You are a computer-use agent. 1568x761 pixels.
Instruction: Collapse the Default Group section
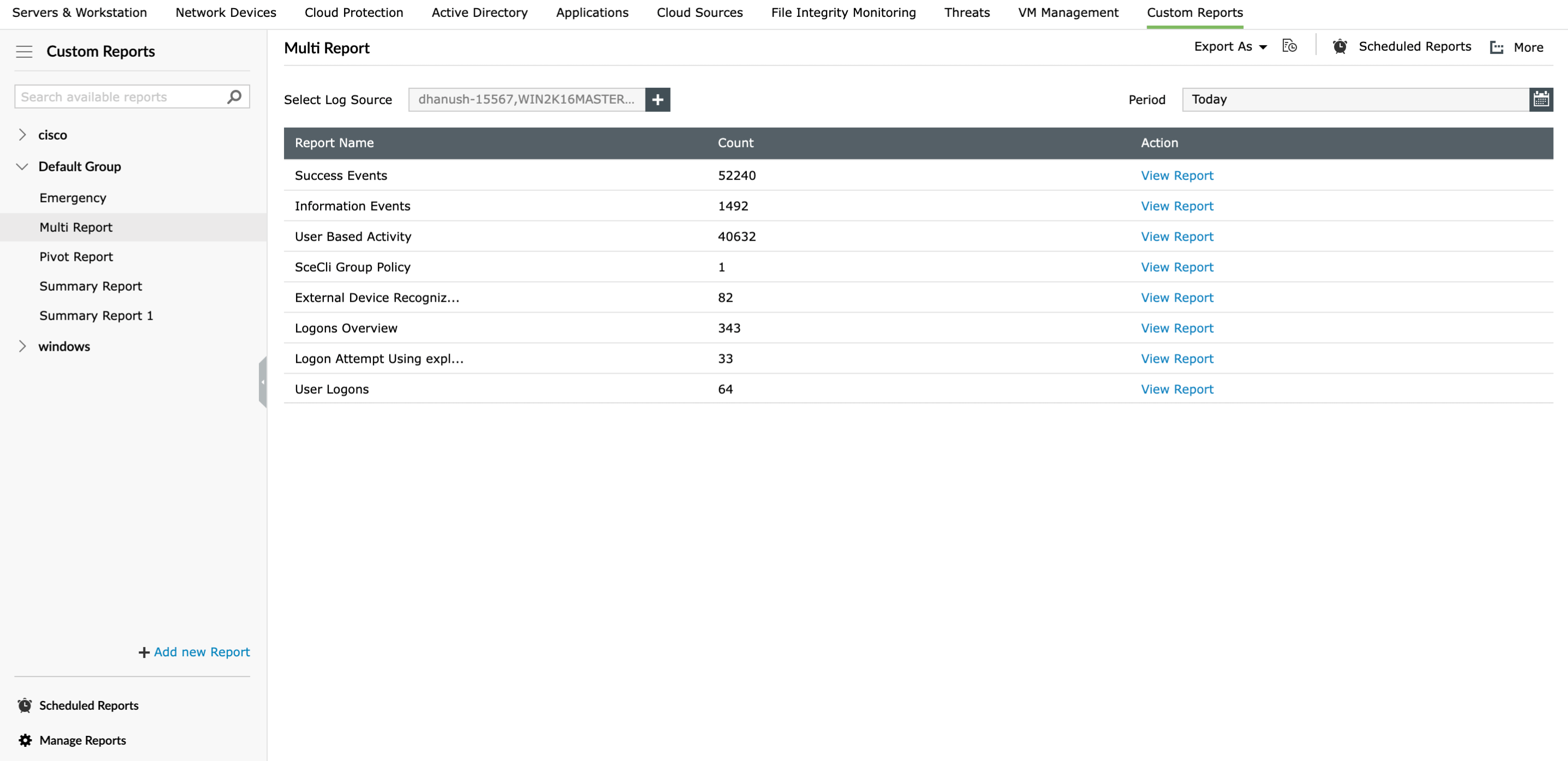tap(22, 166)
